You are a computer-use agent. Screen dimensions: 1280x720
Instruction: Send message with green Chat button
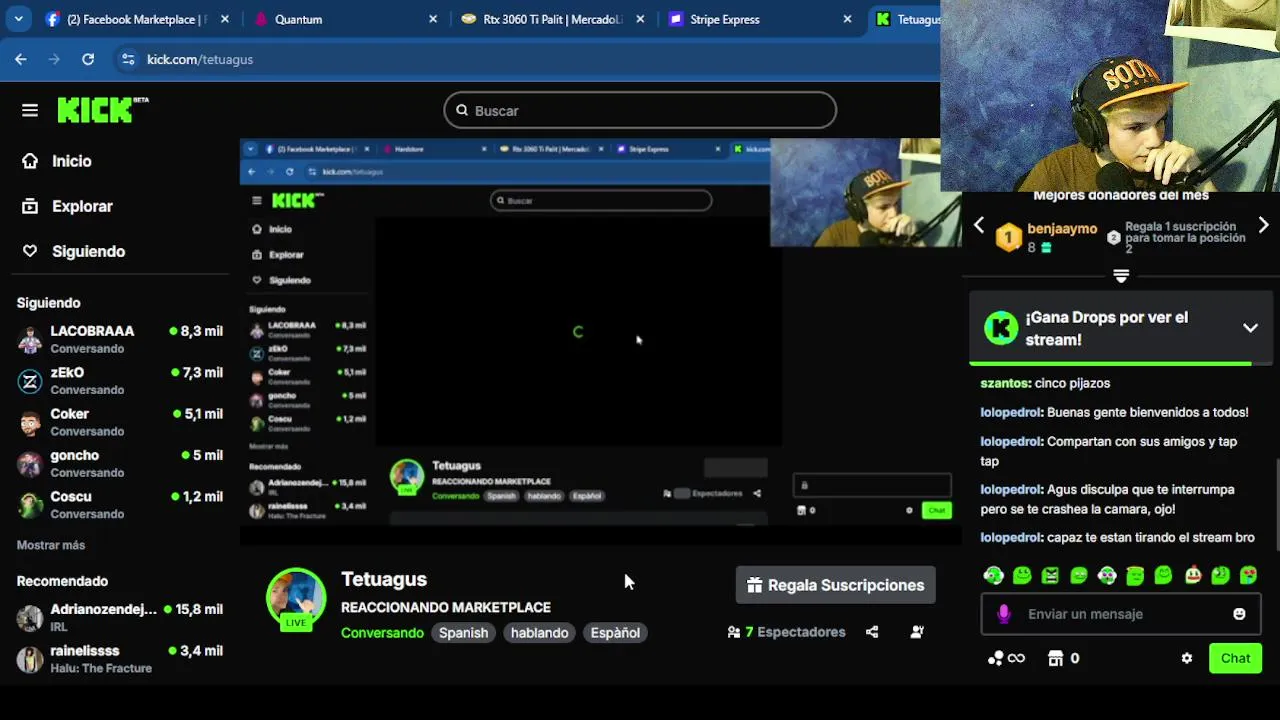(1235, 658)
